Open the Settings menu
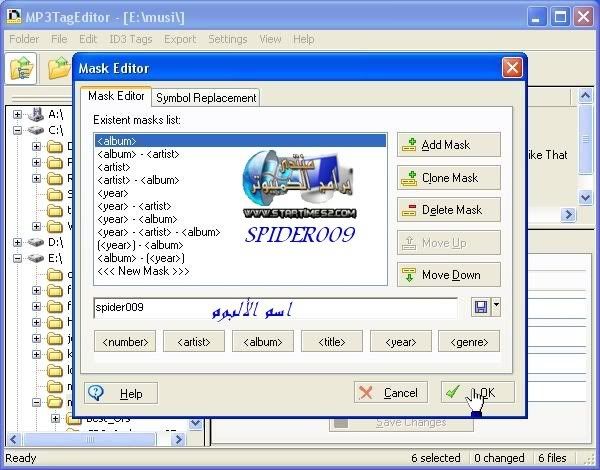The width and height of the screenshot is (600, 470). pyautogui.click(x=228, y=39)
